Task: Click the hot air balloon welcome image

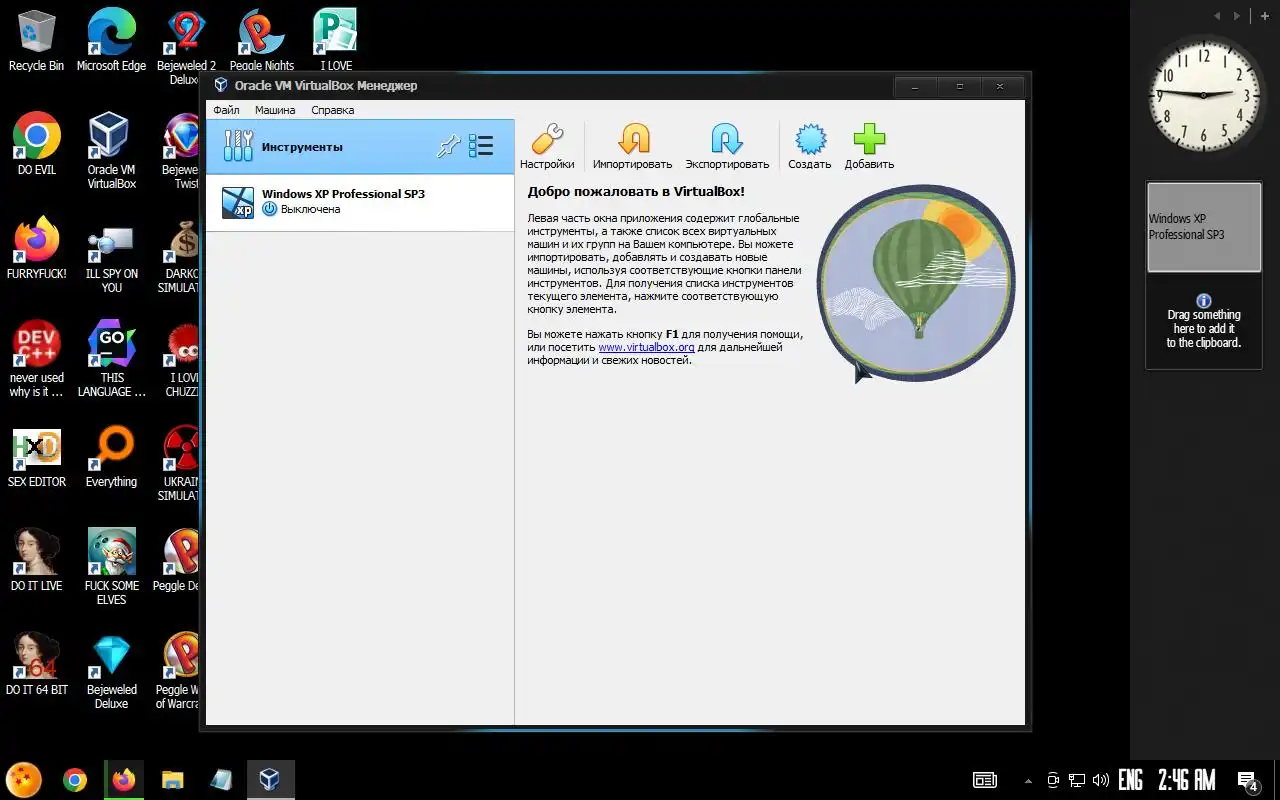Action: click(x=915, y=282)
